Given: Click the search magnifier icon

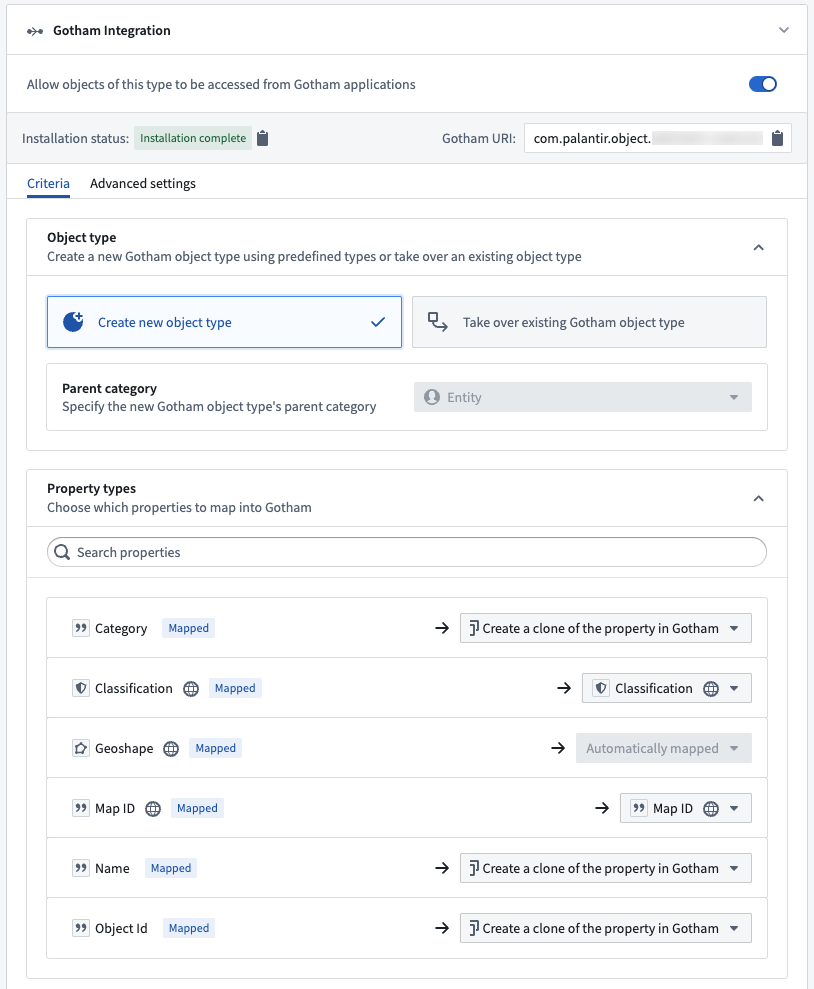Looking at the screenshot, I should (62, 553).
